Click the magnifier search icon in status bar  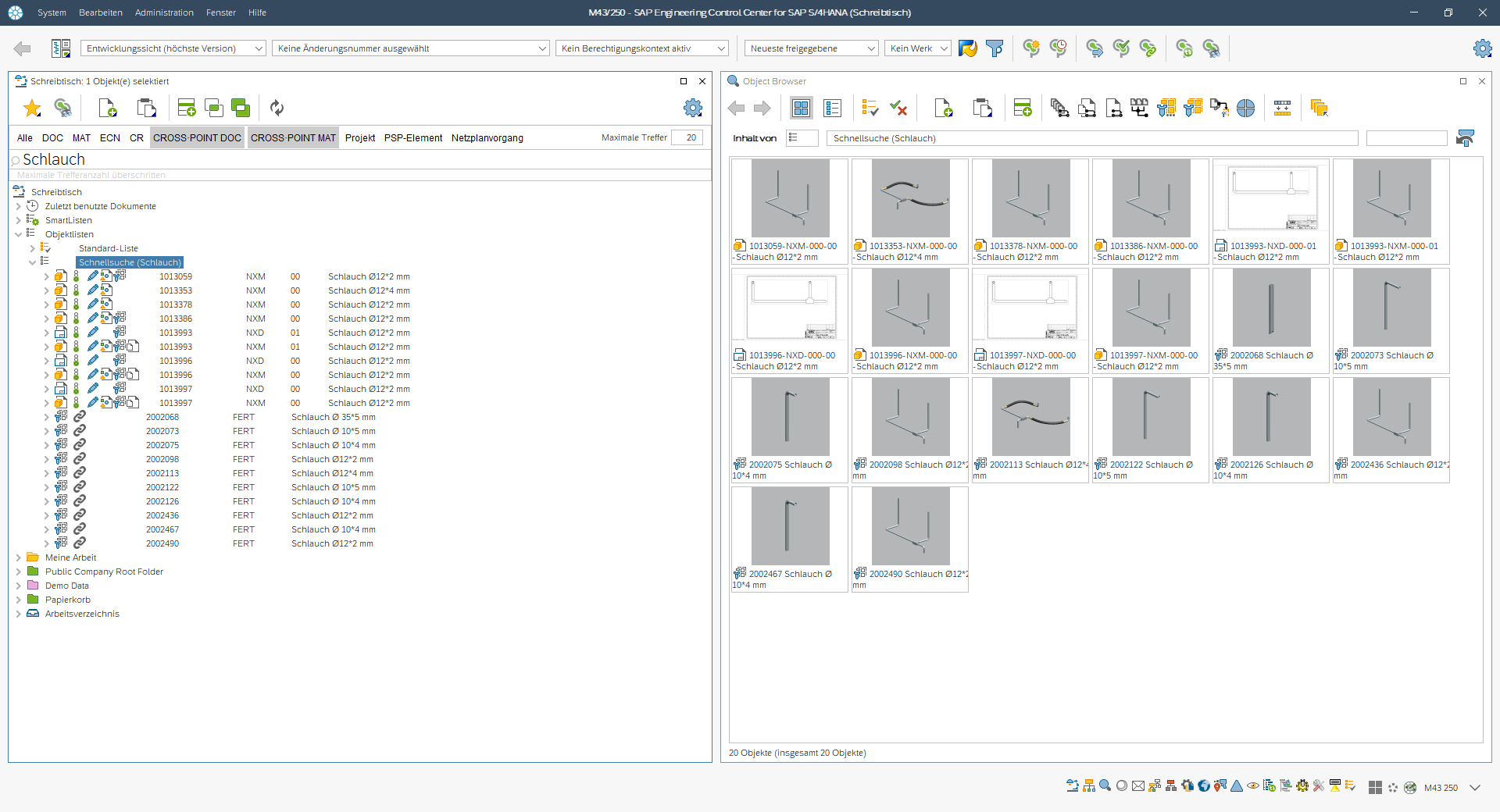pos(1105,786)
